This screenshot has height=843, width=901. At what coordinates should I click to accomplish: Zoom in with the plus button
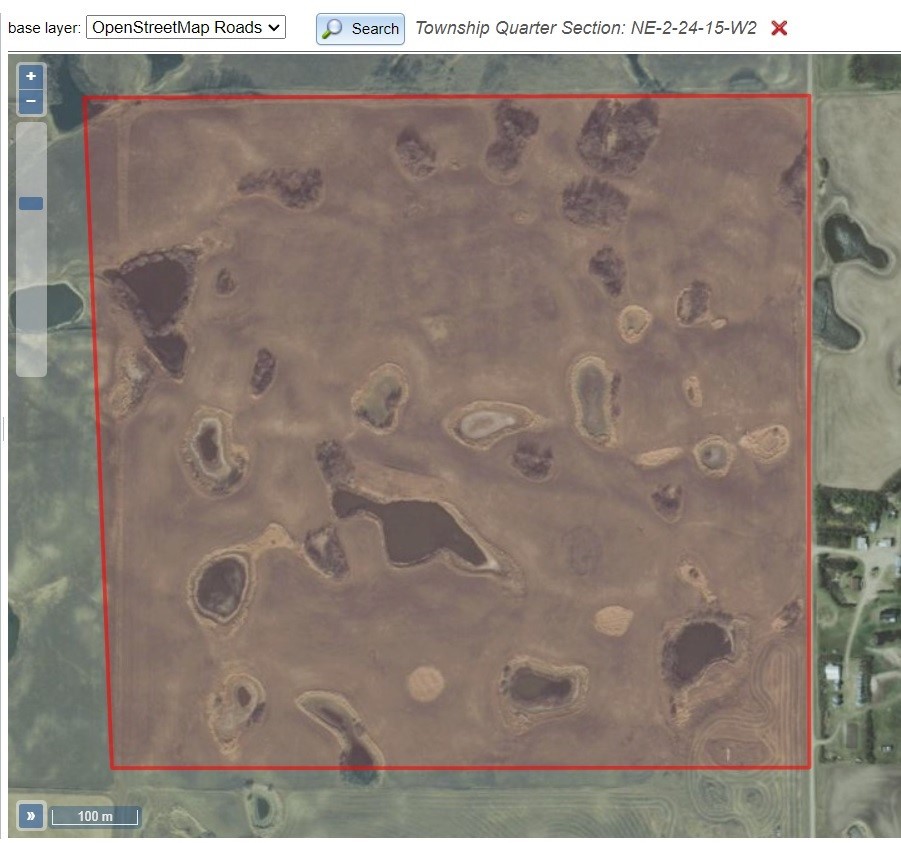pyautogui.click(x=31, y=76)
